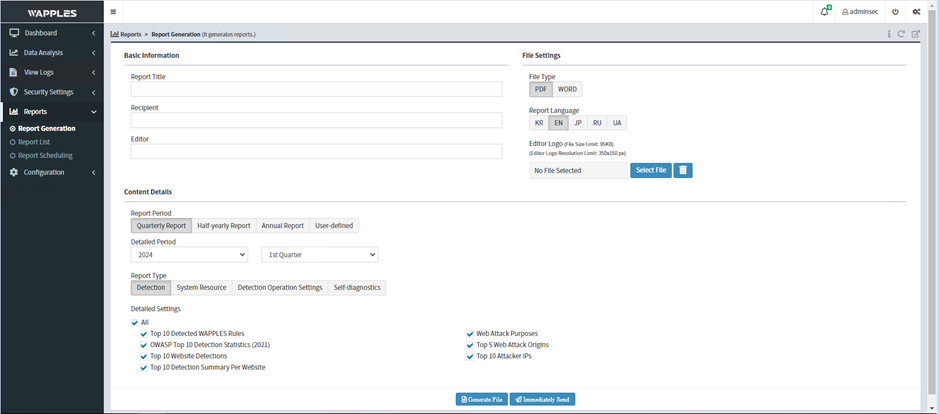Click the Generate File button

click(481, 399)
